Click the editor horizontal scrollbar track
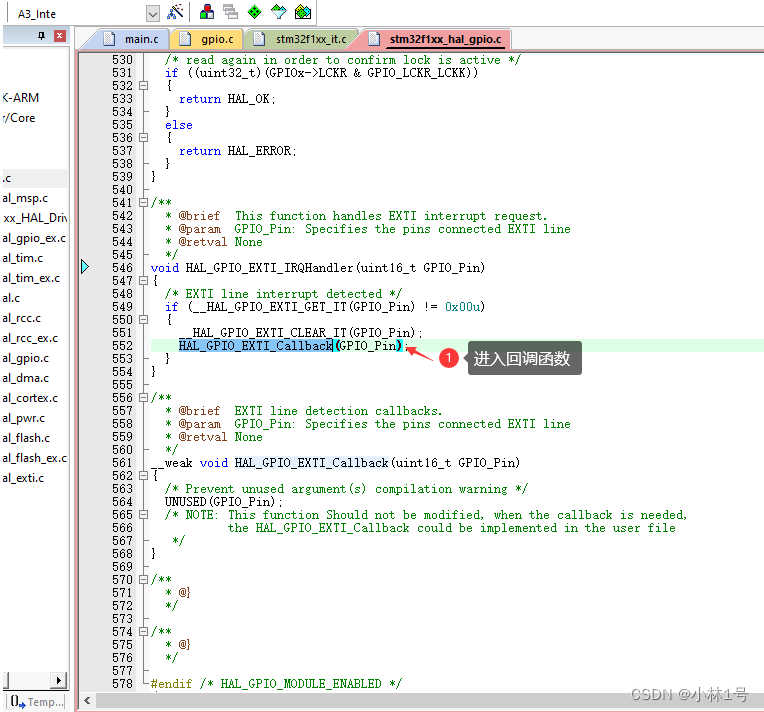The width and height of the screenshot is (764, 712). click(x=429, y=700)
